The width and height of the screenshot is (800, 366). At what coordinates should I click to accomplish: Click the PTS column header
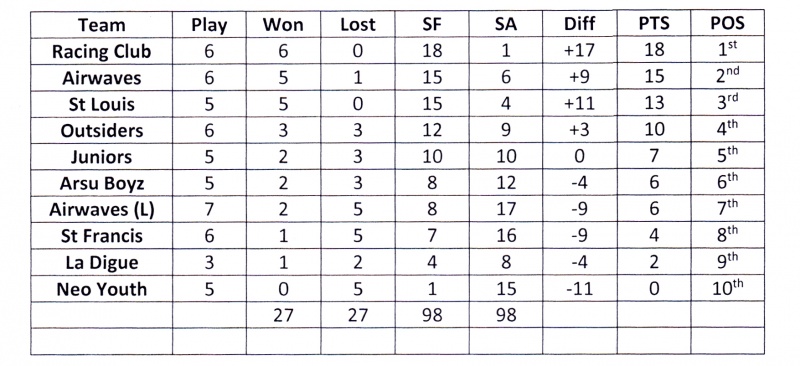[x=654, y=23]
